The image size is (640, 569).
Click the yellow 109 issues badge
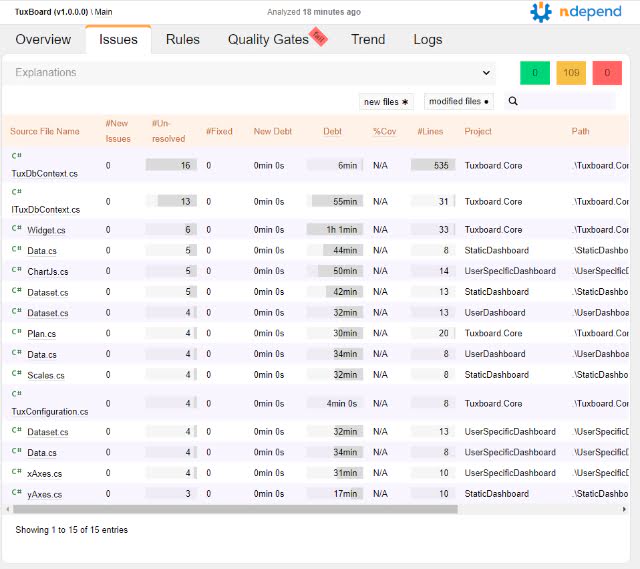(571, 73)
